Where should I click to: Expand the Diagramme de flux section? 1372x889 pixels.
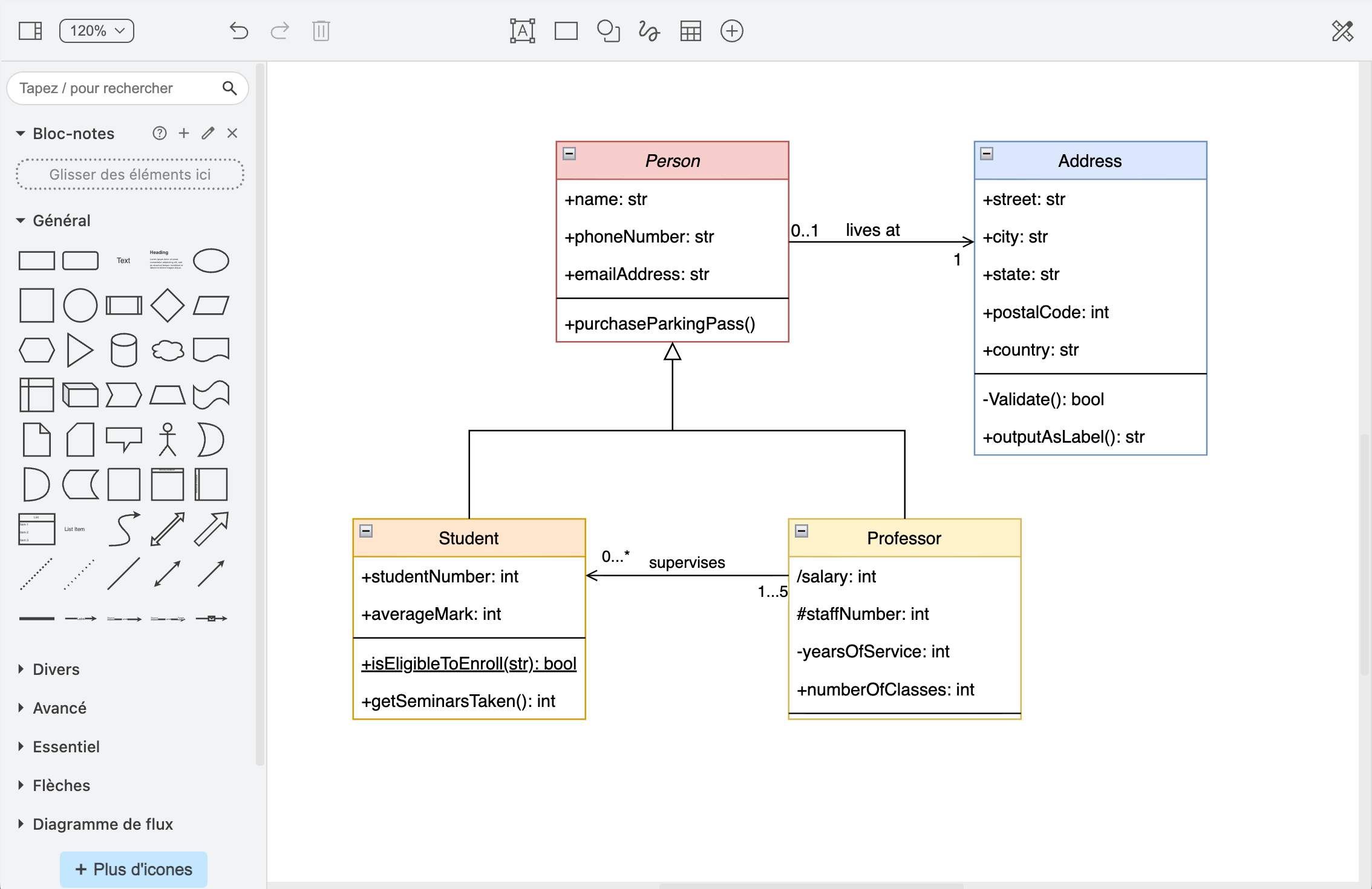tap(102, 824)
